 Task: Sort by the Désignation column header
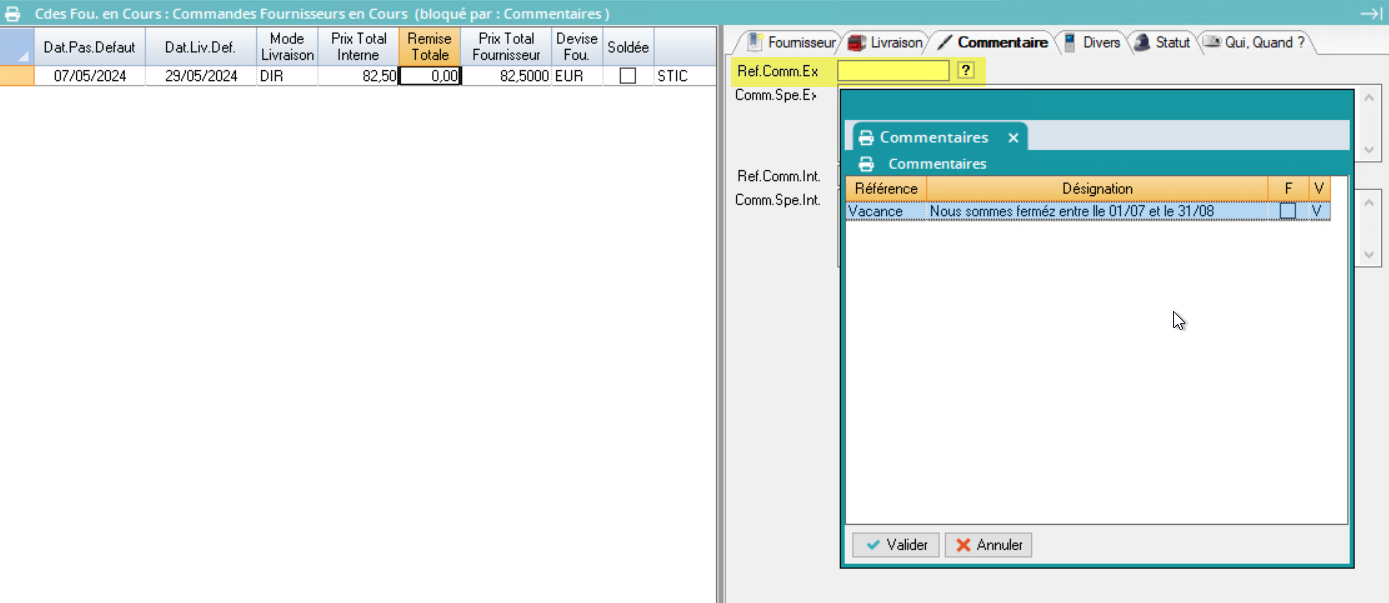point(1097,189)
